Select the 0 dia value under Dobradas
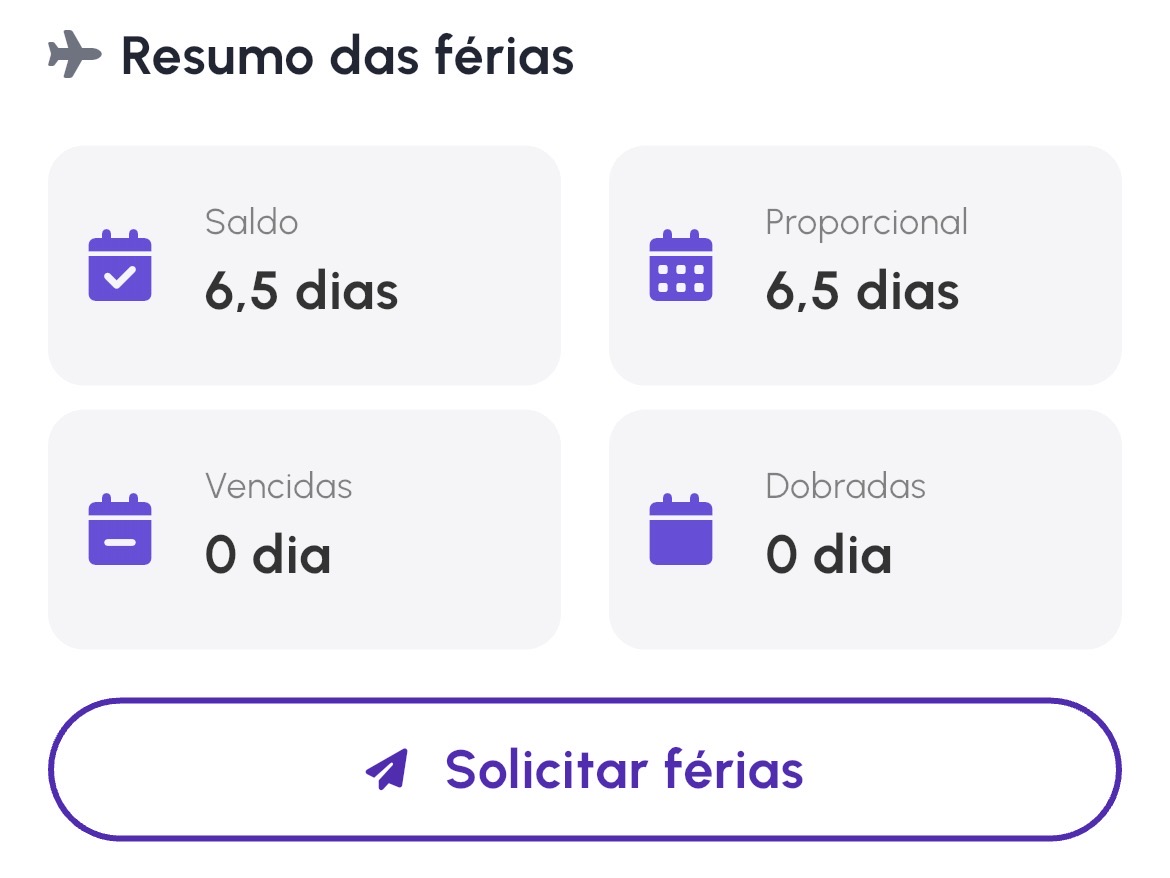The height and width of the screenshot is (878, 1170). pyautogui.click(x=828, y=556)
